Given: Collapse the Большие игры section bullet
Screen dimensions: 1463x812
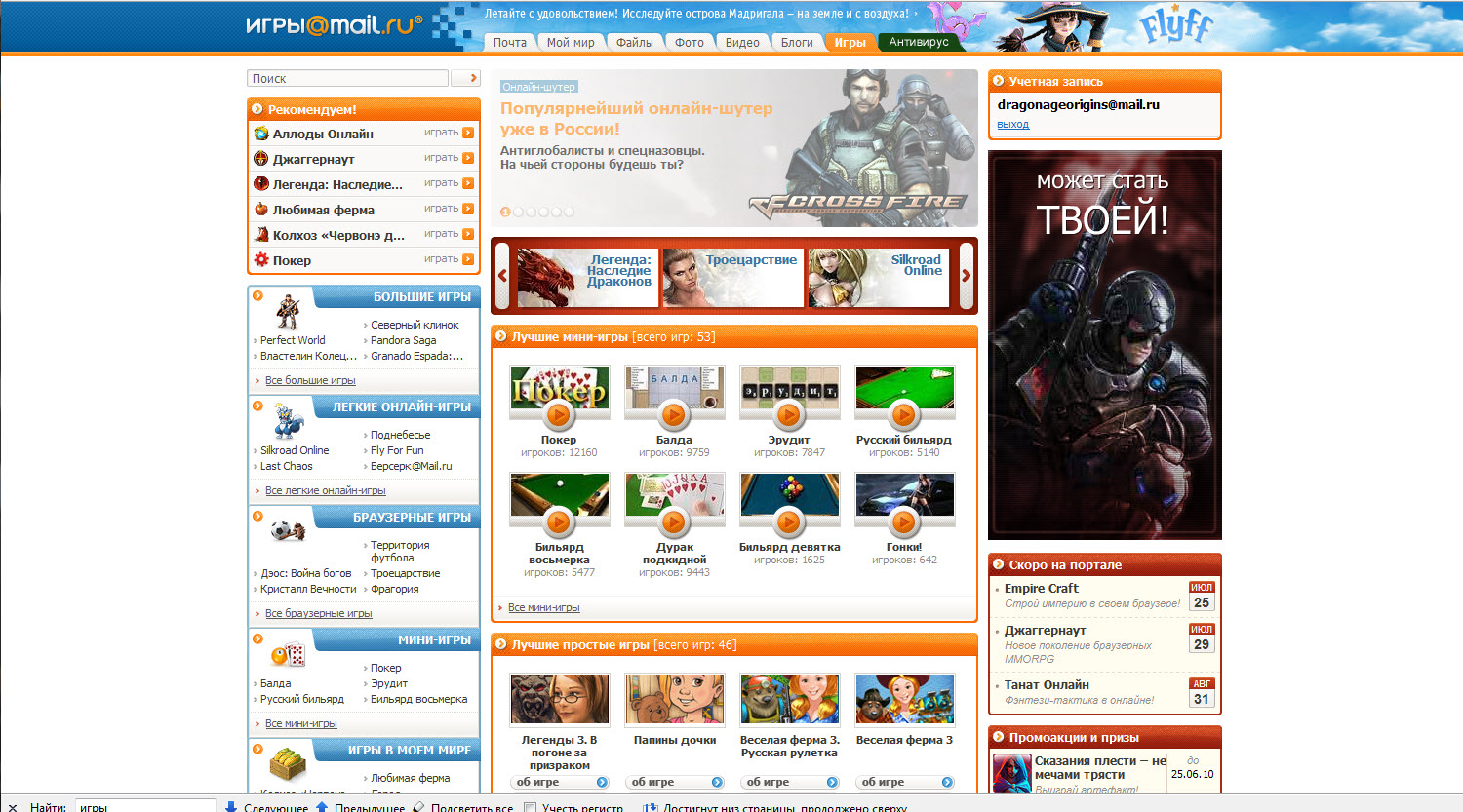Looking at the screenshot, I should coord(257,295).
